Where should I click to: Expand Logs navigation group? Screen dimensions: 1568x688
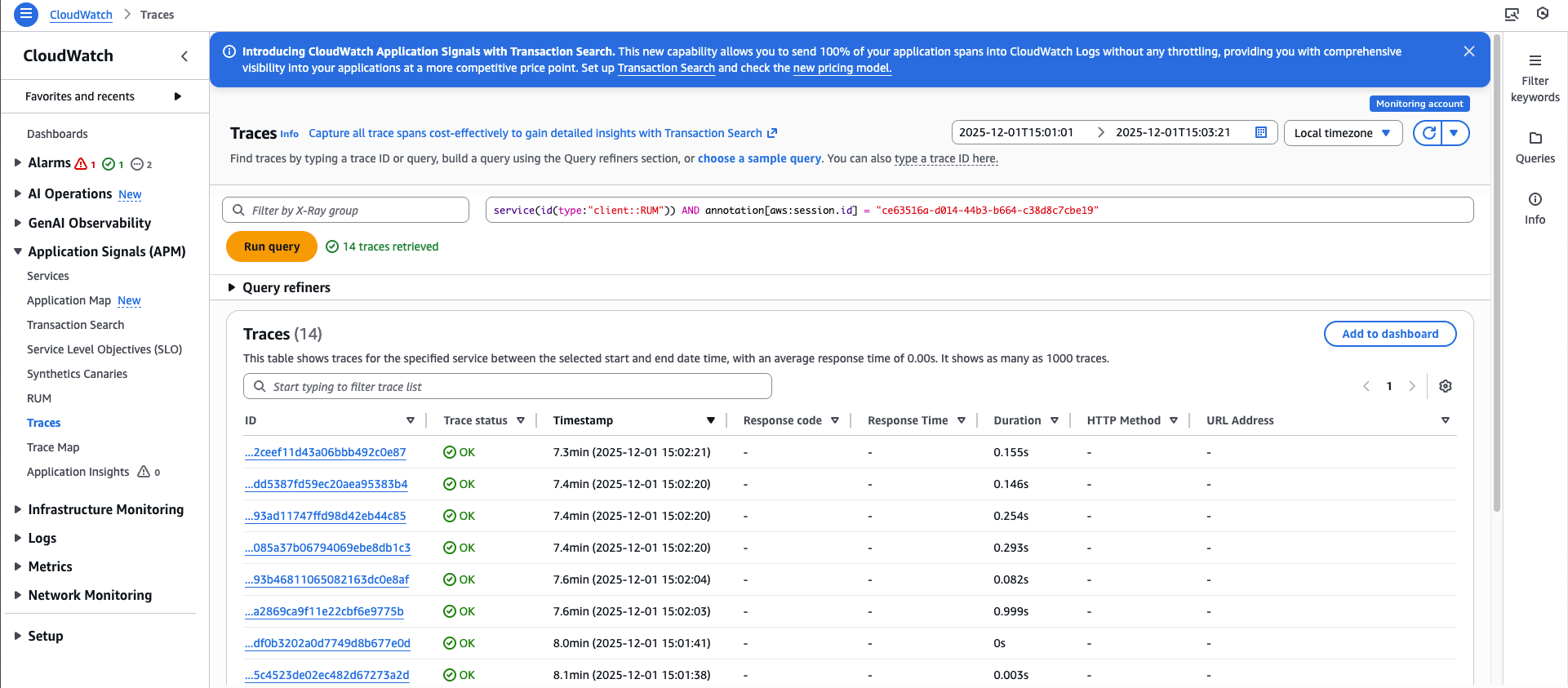pos(18,538)
